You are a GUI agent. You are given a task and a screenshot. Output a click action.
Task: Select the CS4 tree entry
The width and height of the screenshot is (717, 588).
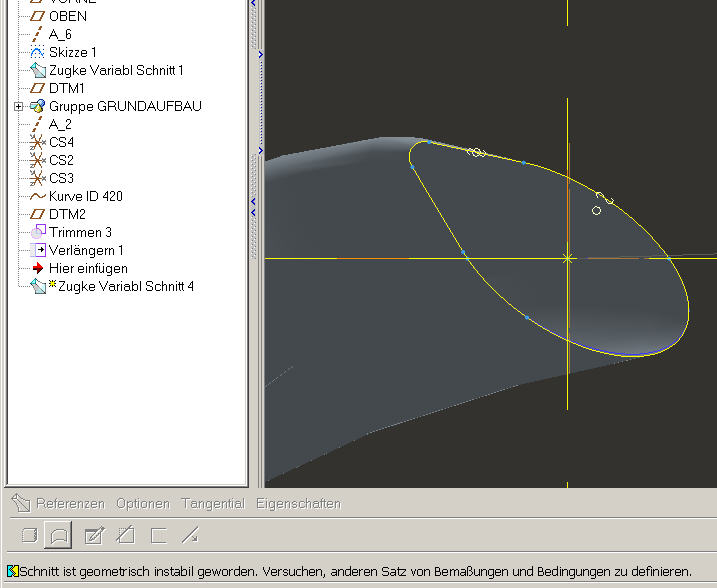pos(61,142)
